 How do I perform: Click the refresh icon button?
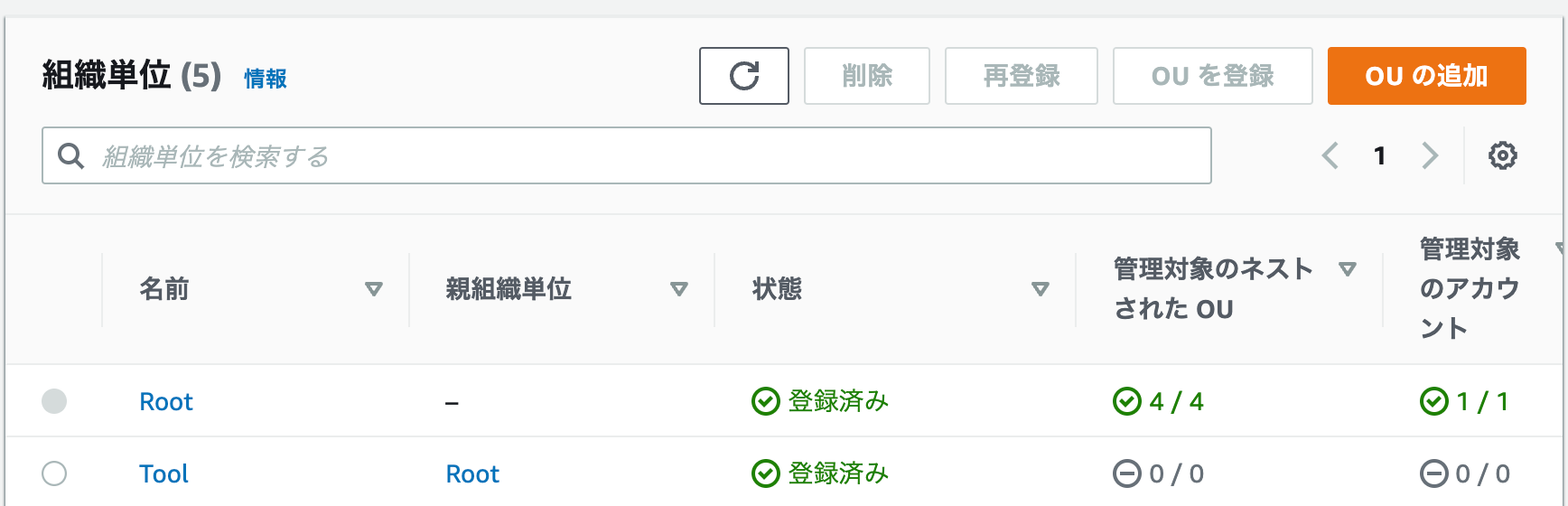[x=743, y=76]
